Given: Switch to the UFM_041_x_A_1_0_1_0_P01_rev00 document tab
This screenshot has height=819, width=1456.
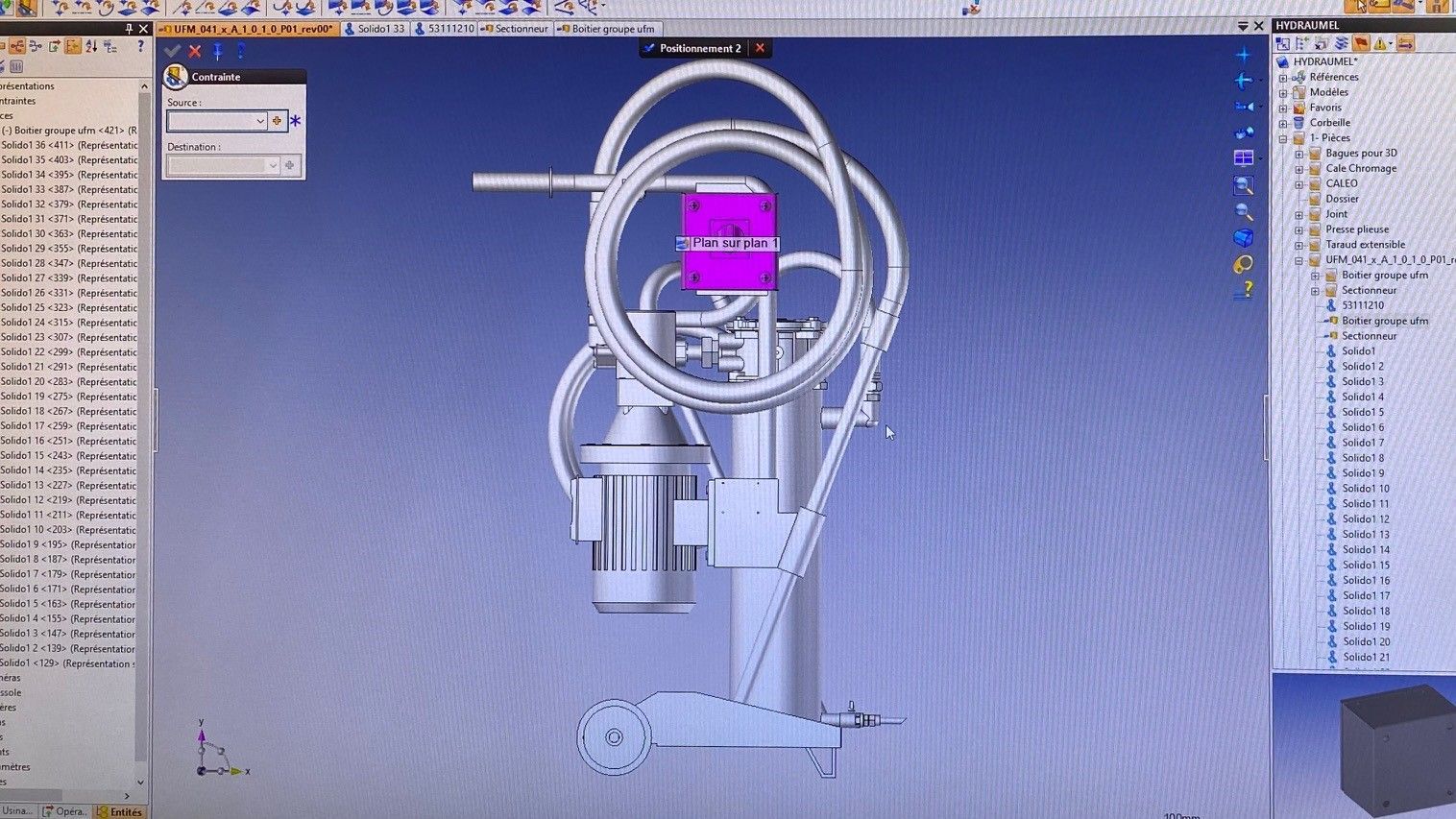Looking at the screenshot, I should pyautogui.click(x=247, y=29).
